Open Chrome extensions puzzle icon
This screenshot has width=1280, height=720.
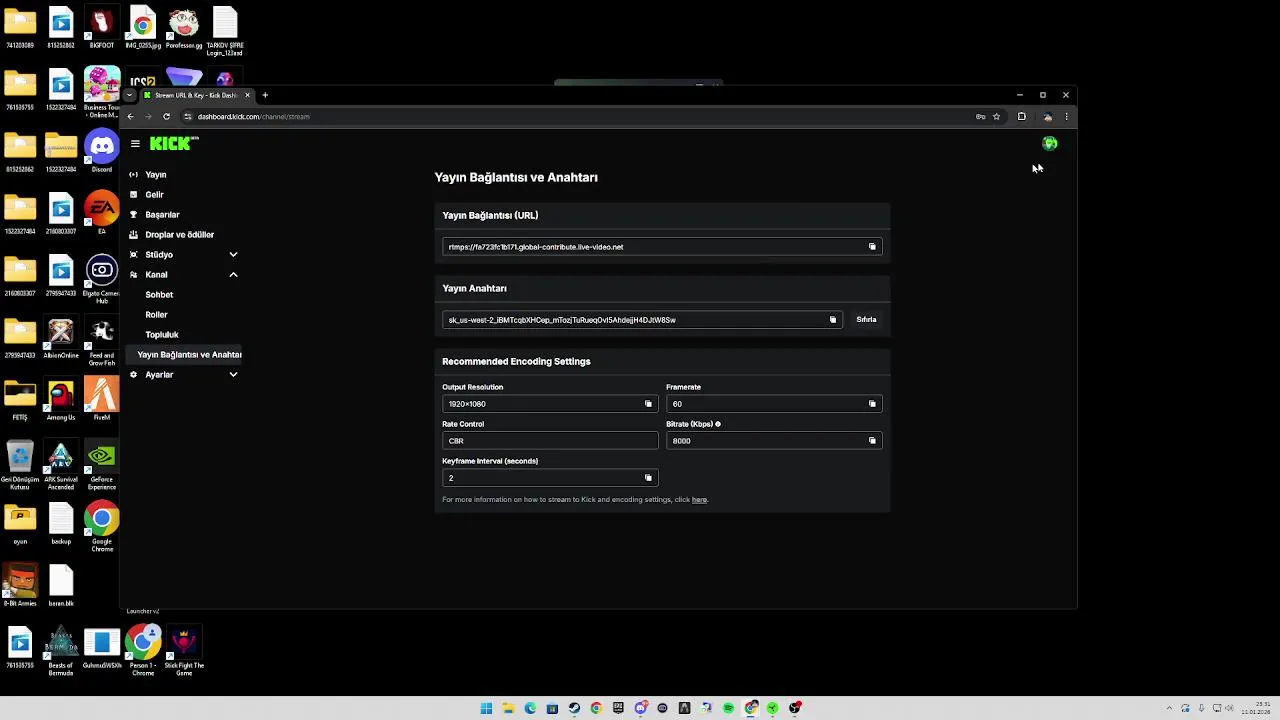1021,117
